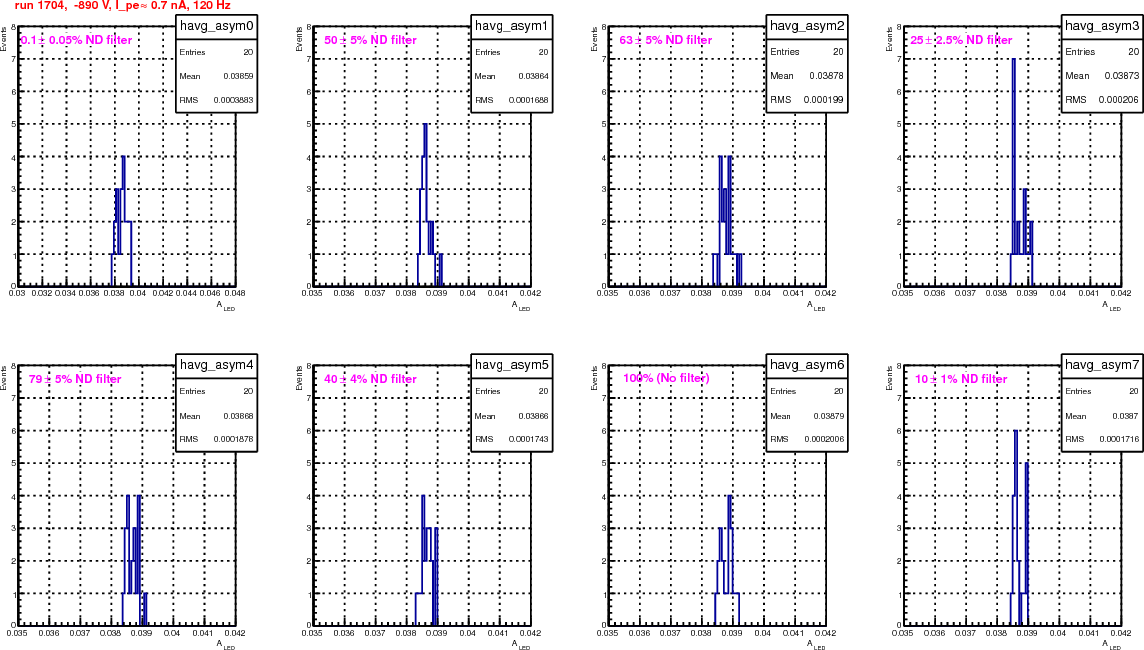Screen dimensions: 1144x650
Task: Select the Entries row in havg_asym6 box
Action: click(807, 391)
